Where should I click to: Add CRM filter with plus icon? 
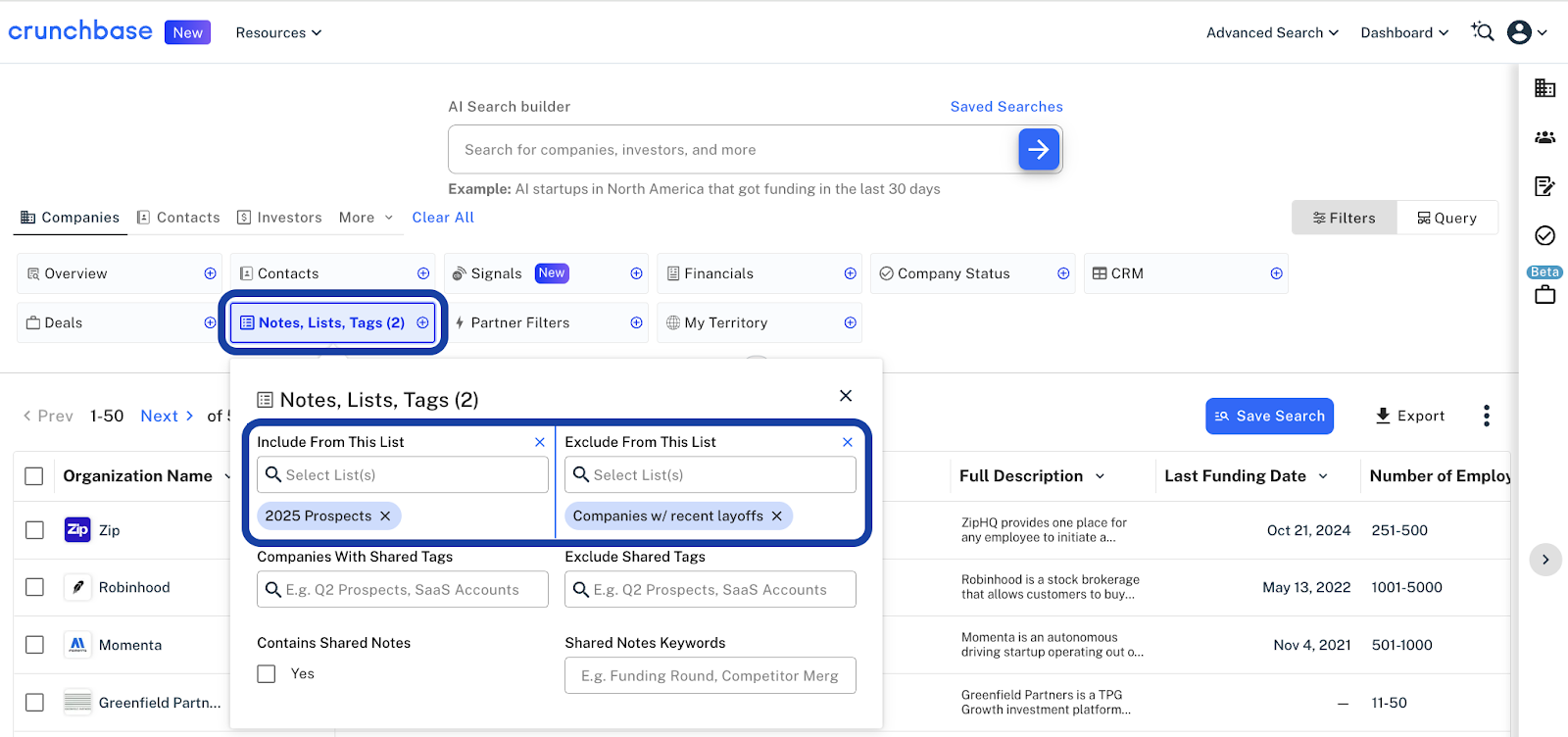coord(1277,273)
